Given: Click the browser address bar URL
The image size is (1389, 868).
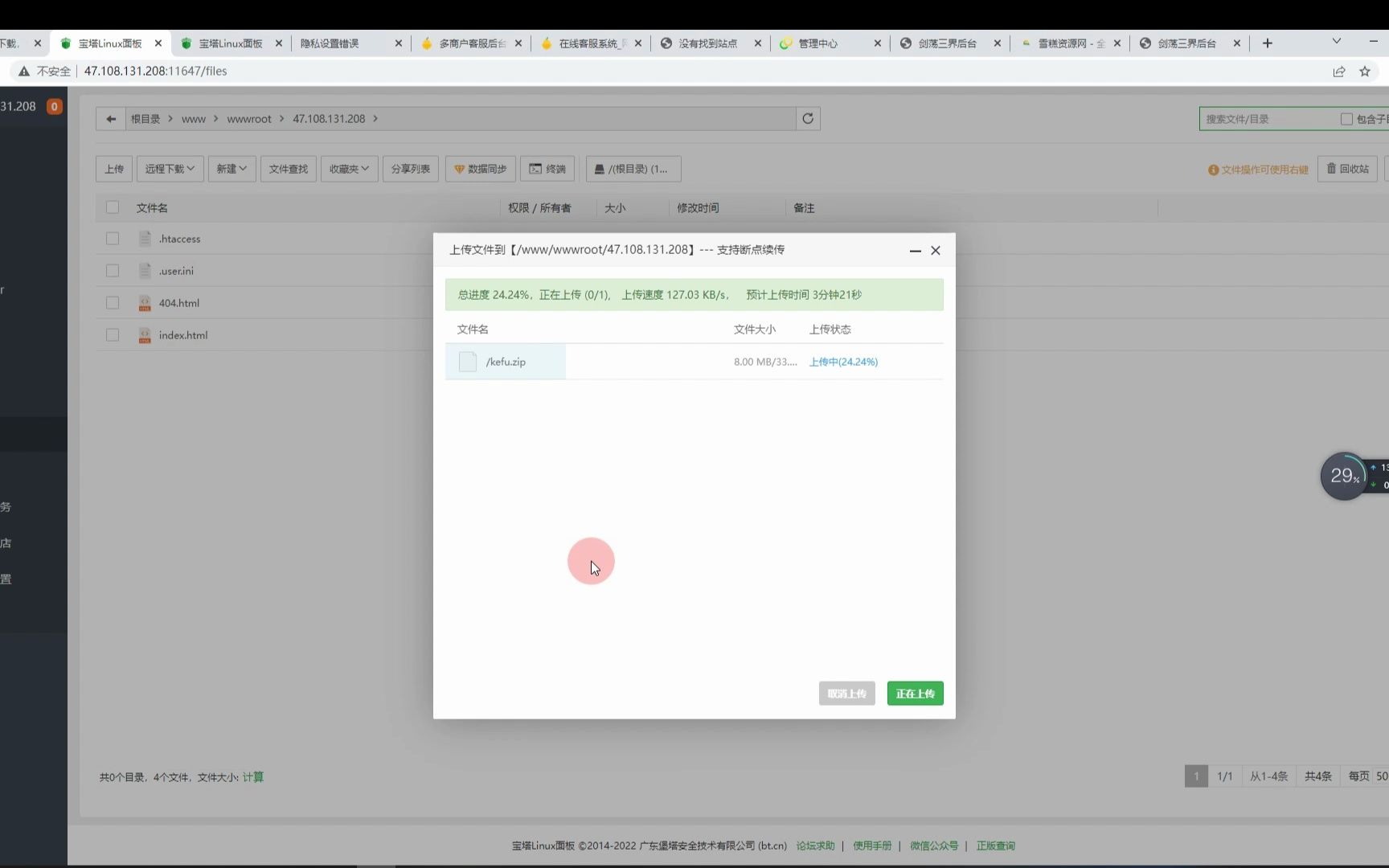Looking at the screenshot, I should point(156,72).
